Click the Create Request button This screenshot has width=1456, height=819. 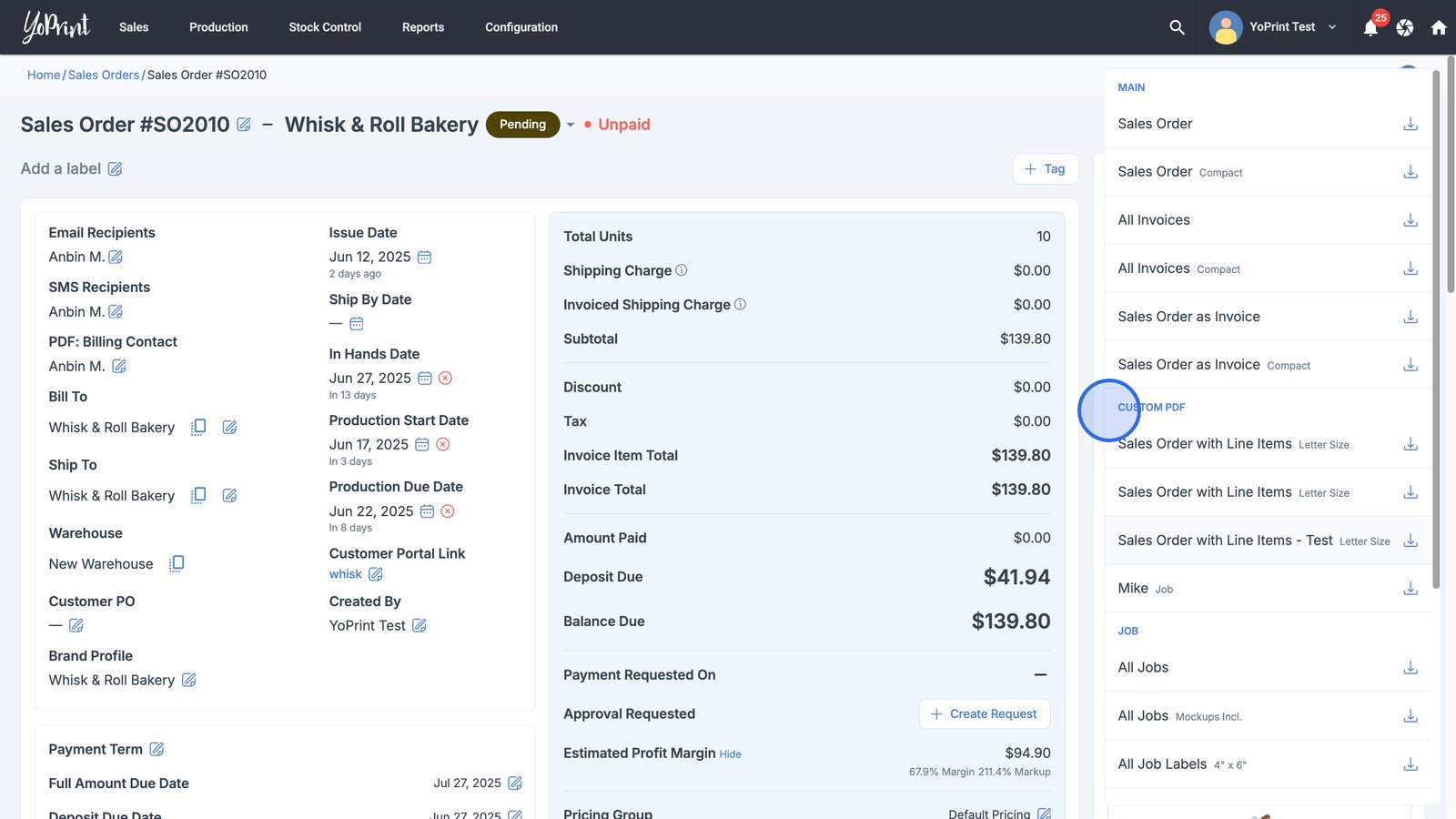pyautogui.click(x=984, y=713)
